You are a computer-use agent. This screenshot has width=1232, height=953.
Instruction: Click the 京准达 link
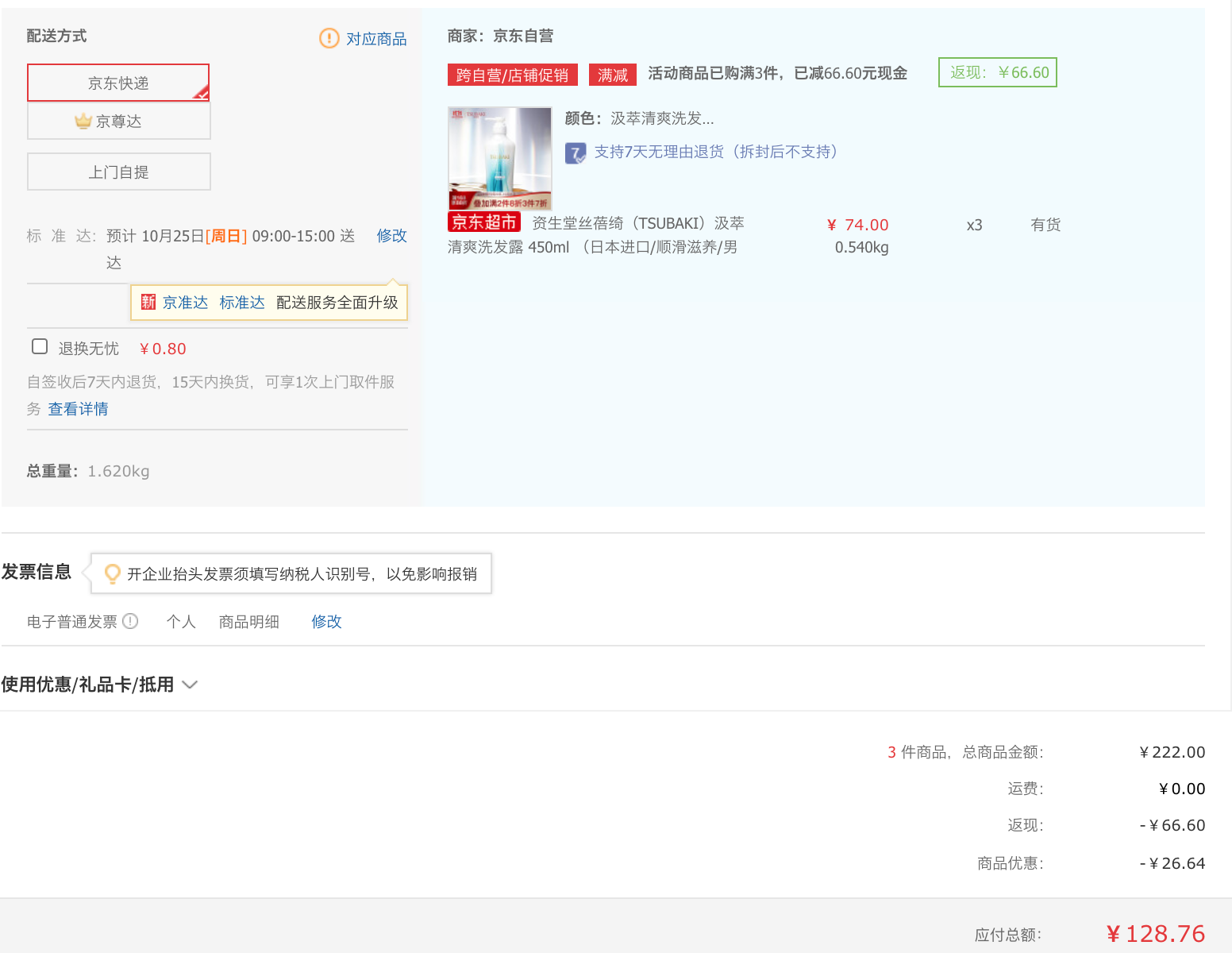point(185,303)
